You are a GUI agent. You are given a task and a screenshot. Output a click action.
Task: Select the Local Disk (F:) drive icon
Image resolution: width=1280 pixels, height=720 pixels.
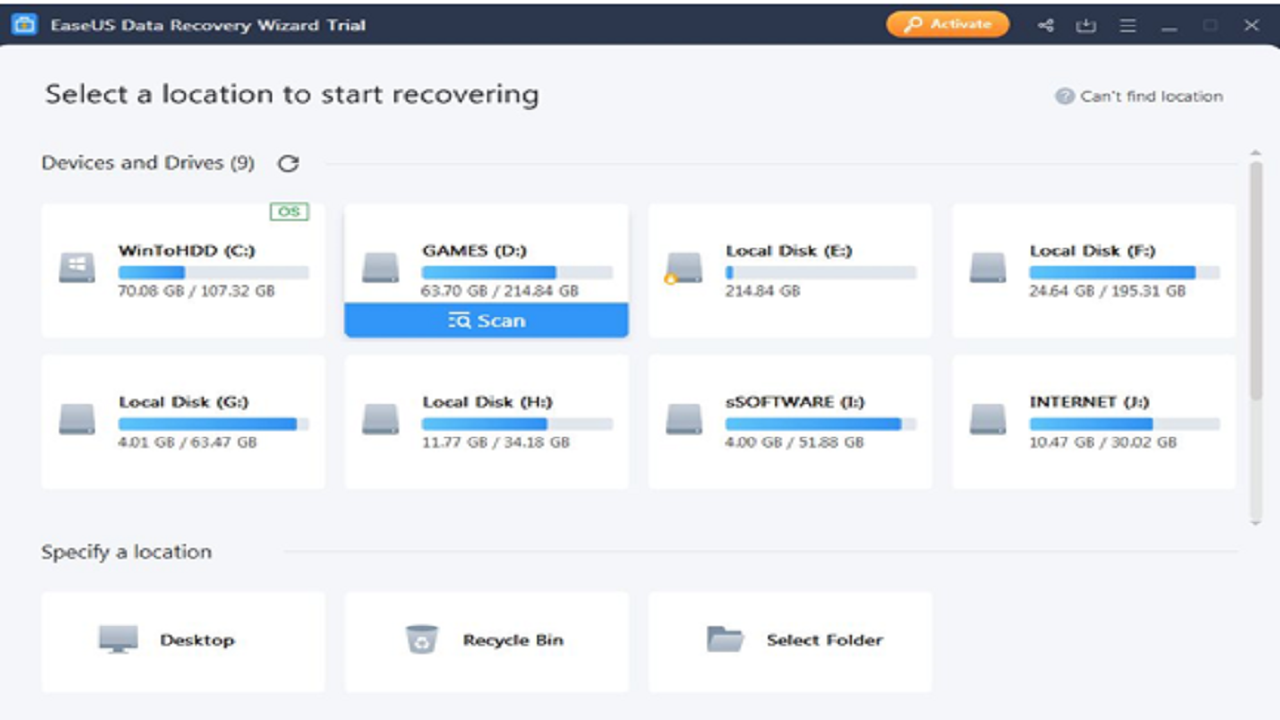click(988, 268)
